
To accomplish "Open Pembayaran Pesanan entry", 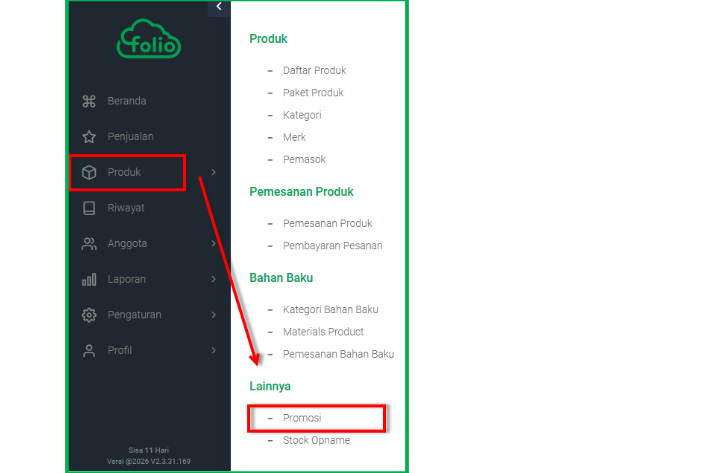I will click(x=332, y=245).
